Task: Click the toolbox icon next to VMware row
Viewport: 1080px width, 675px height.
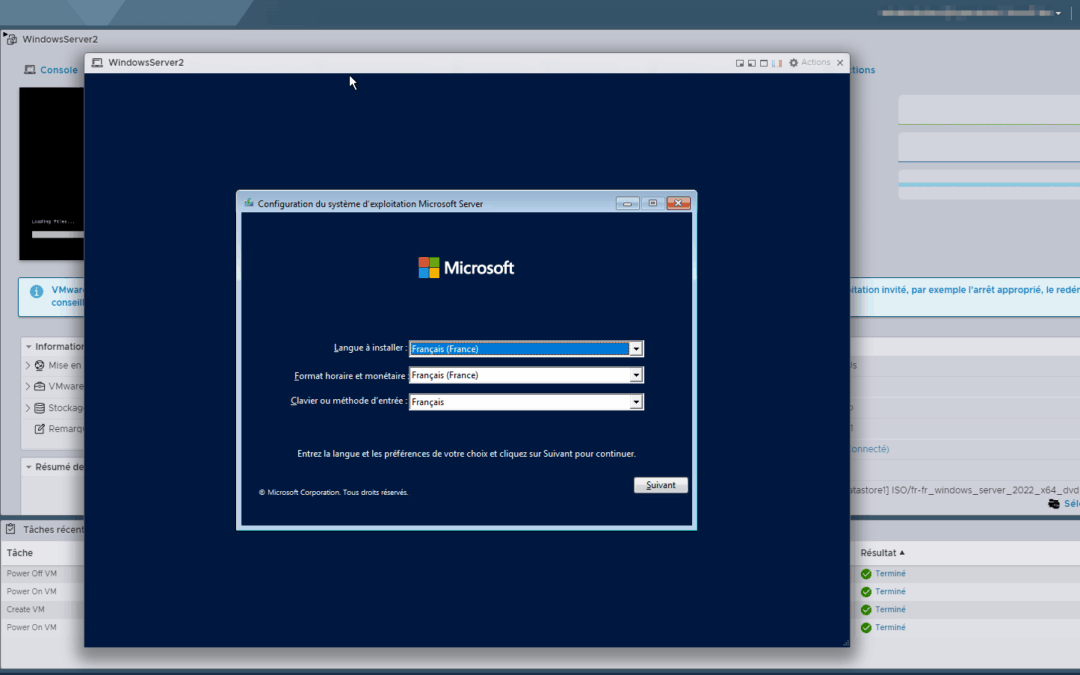Action: [40, 386]
